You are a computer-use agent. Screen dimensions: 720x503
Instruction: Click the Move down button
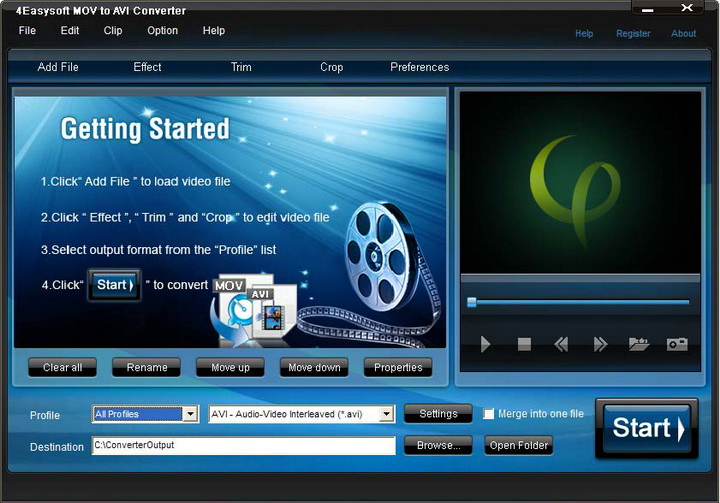click(x=314, y=367)
